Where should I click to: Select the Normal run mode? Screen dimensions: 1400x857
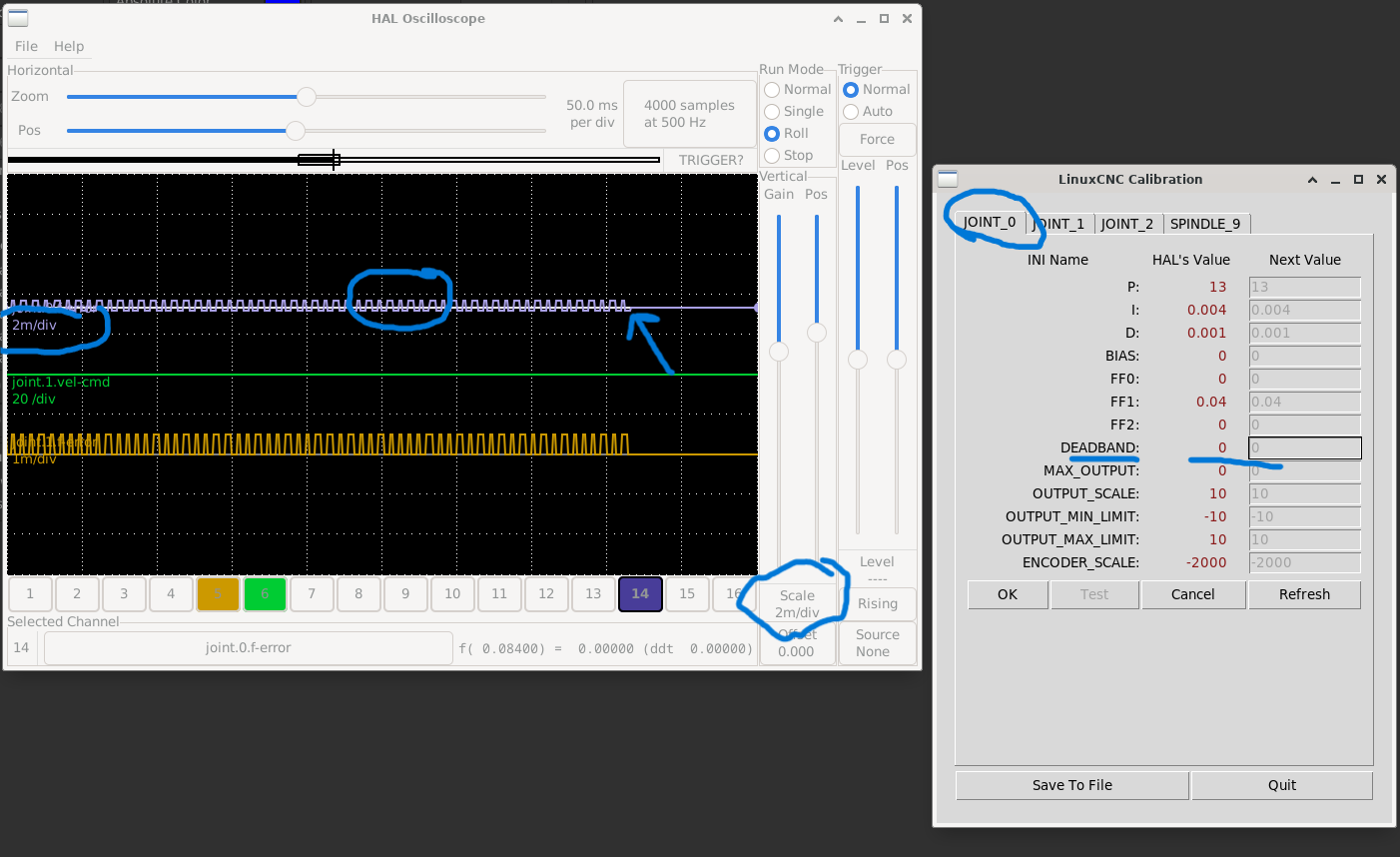click(x=772, y=90)
